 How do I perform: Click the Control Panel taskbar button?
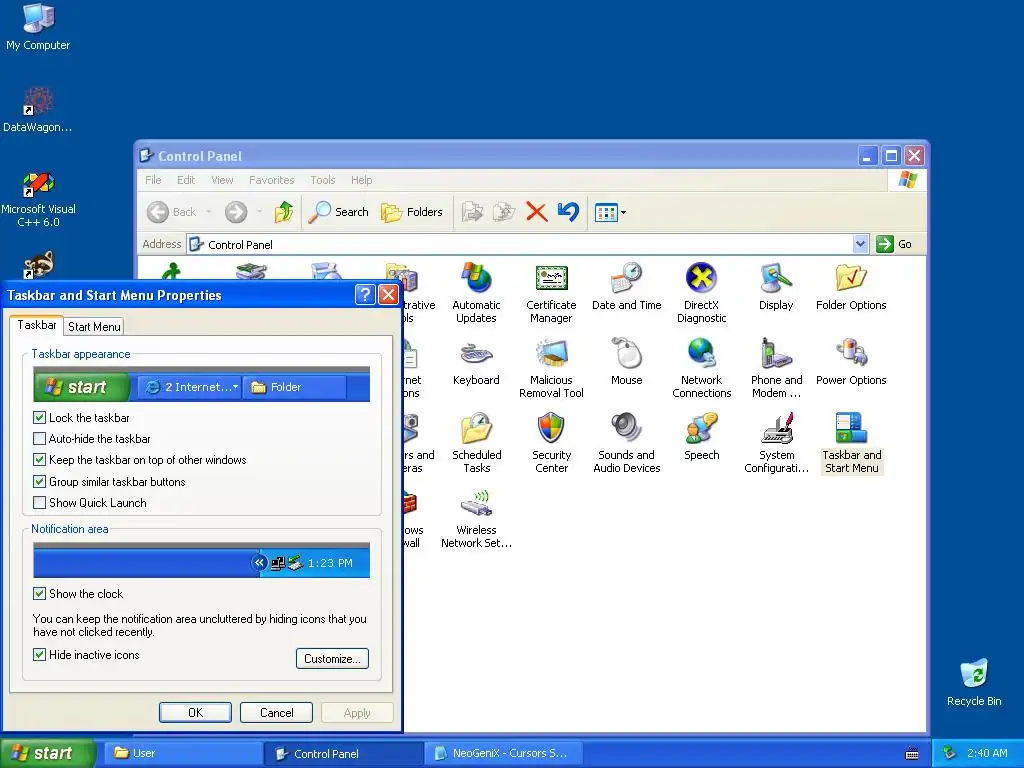(344, 754)
